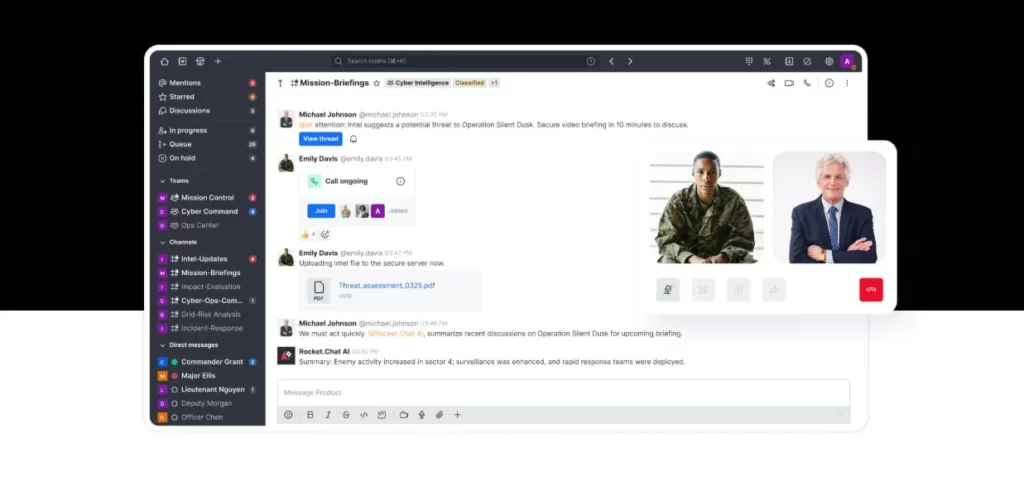The height and width of the screenshot is (477, 1024).
Task: Join the ongoing call
Action: click(321, 211)
